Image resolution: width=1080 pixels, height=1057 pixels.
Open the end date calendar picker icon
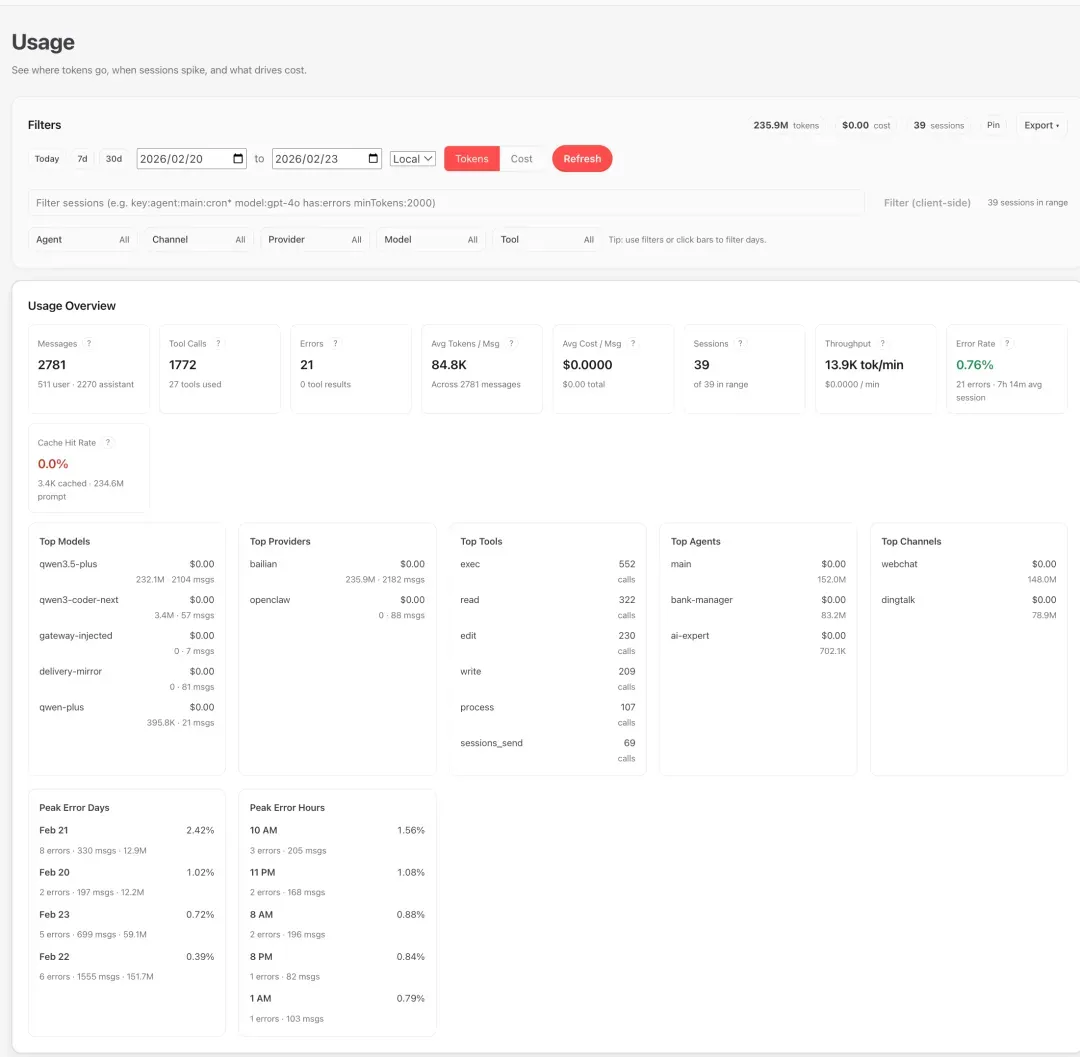tap(373, 158)
